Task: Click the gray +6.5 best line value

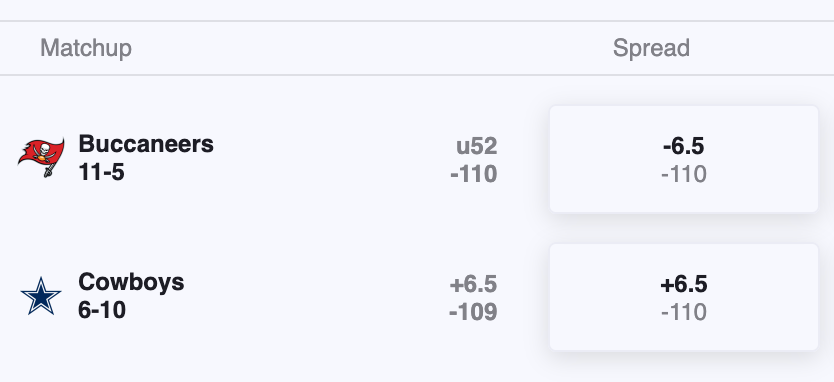Action: click(473, 284)
